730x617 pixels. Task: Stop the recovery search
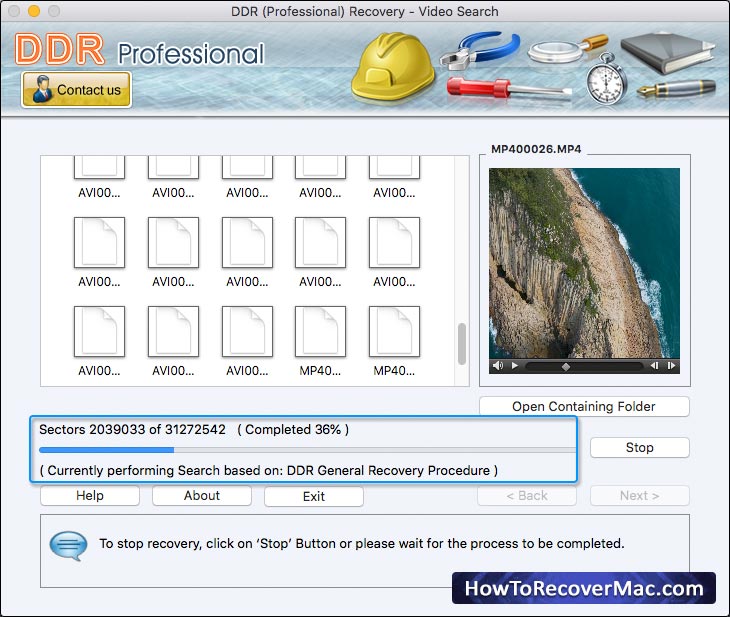pyautogui.click(x=640, y=447)
